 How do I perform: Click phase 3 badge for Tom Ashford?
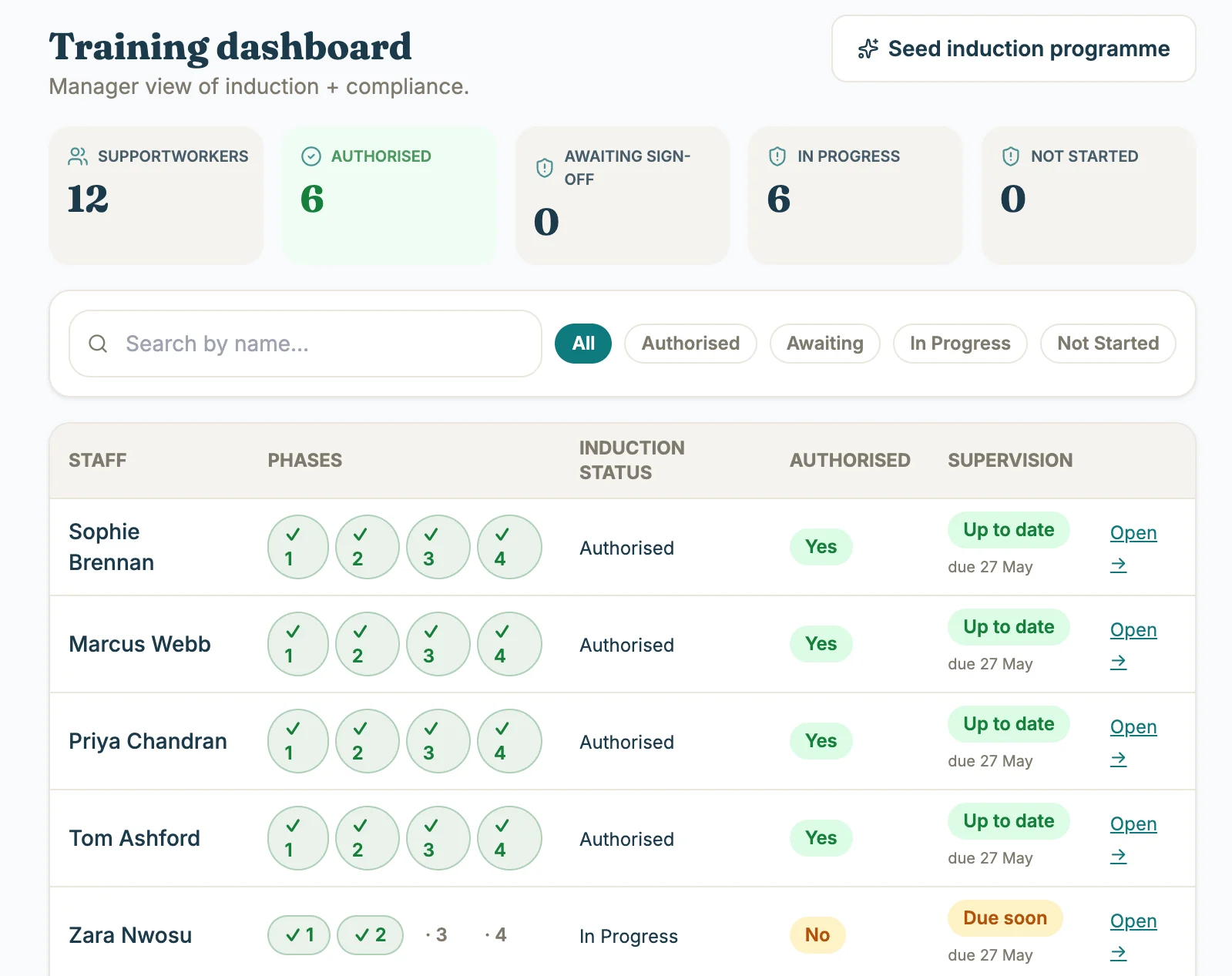[x=438, y=838]
